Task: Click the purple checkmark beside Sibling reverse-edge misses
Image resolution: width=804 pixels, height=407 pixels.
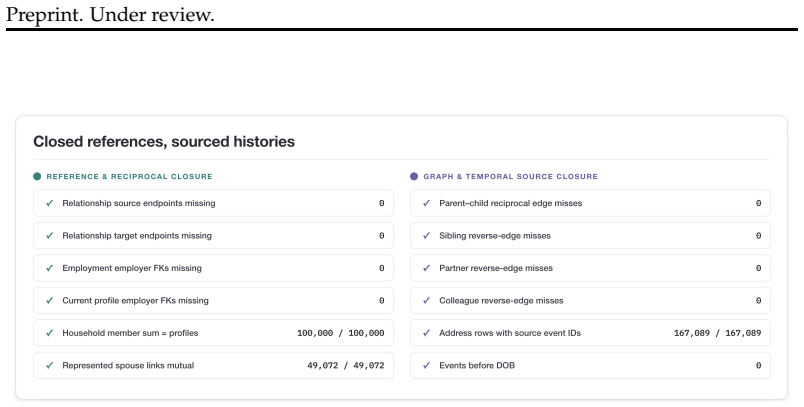Action: 427,236
